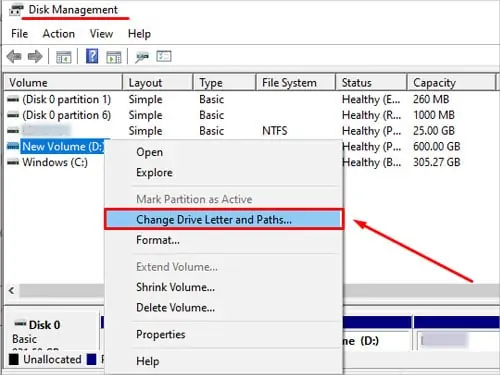Click Show/Hide Console Tree toolbar icon
The width and height of the screenshot is (500, 375).
click(63, 57)
